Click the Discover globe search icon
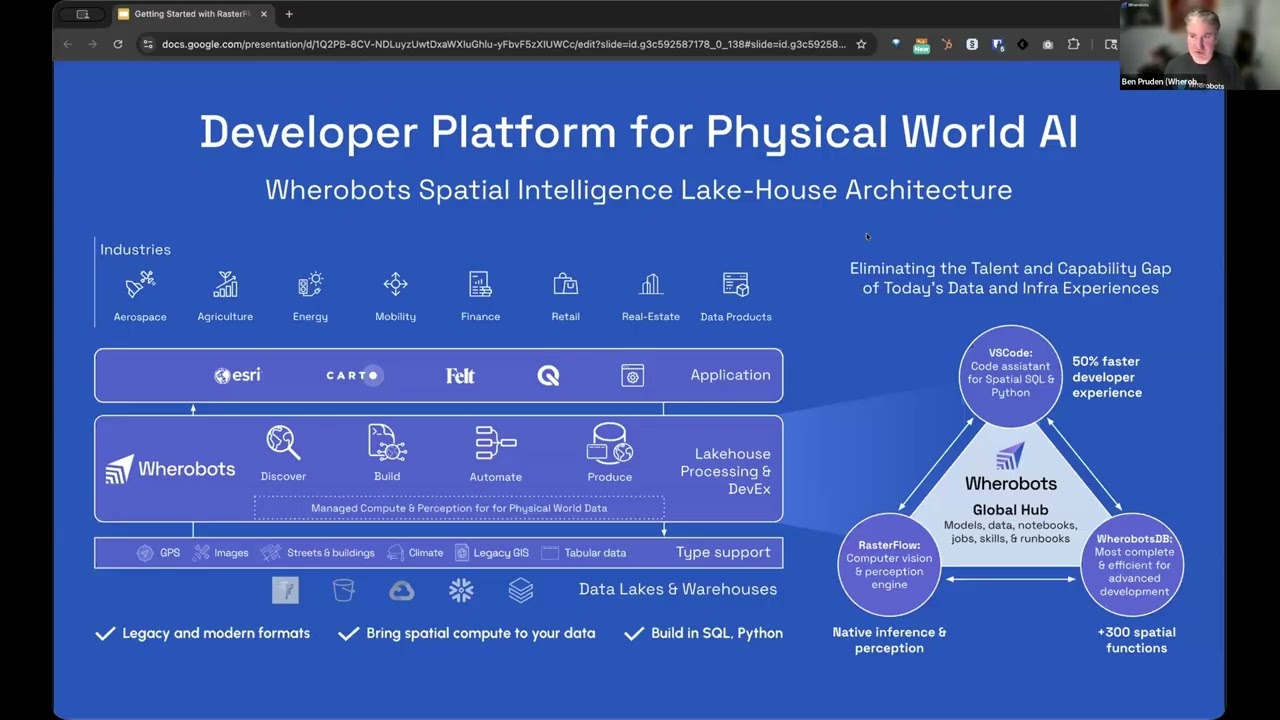The width and height of the screenshot is (1280, 720). click(x=283, y=443)
